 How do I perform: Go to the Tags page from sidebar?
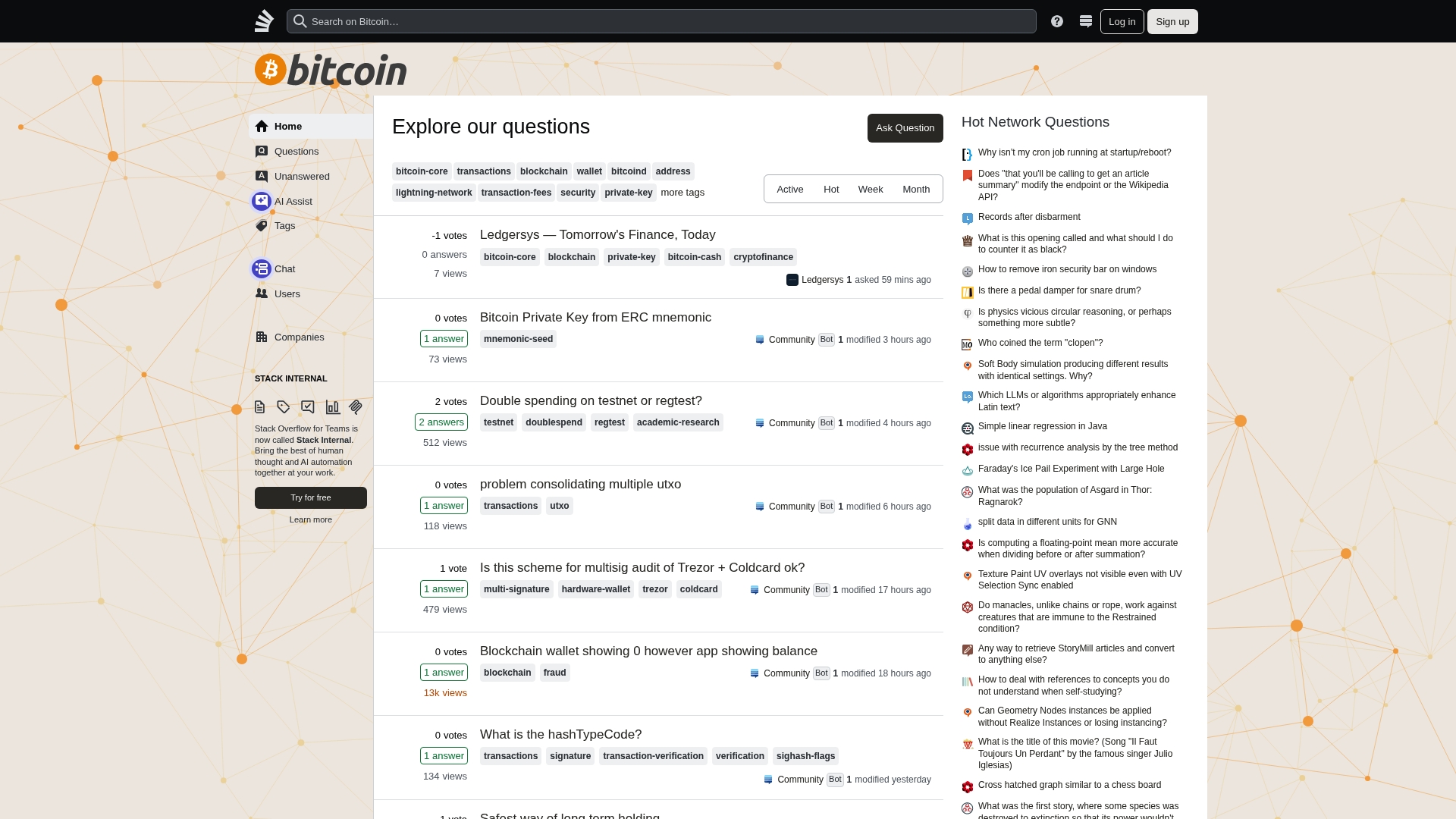click(x=284, y=226)
